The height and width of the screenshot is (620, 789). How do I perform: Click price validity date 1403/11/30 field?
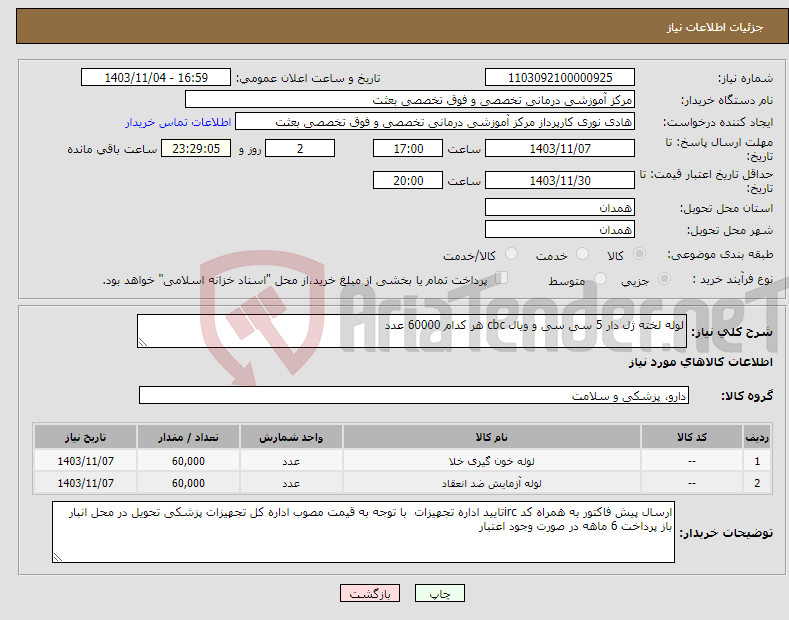560,180
